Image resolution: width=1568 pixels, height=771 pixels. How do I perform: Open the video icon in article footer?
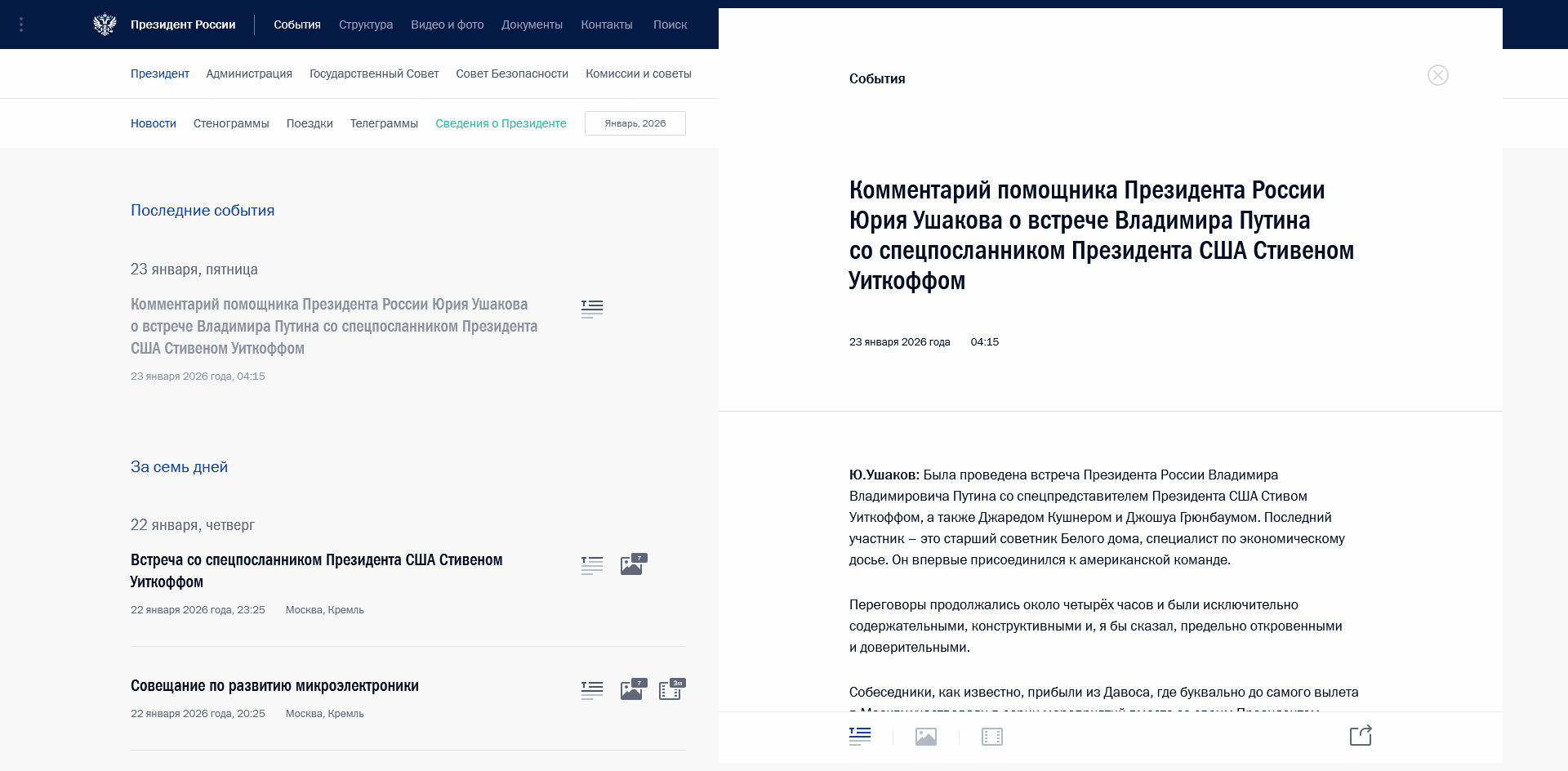991,736
